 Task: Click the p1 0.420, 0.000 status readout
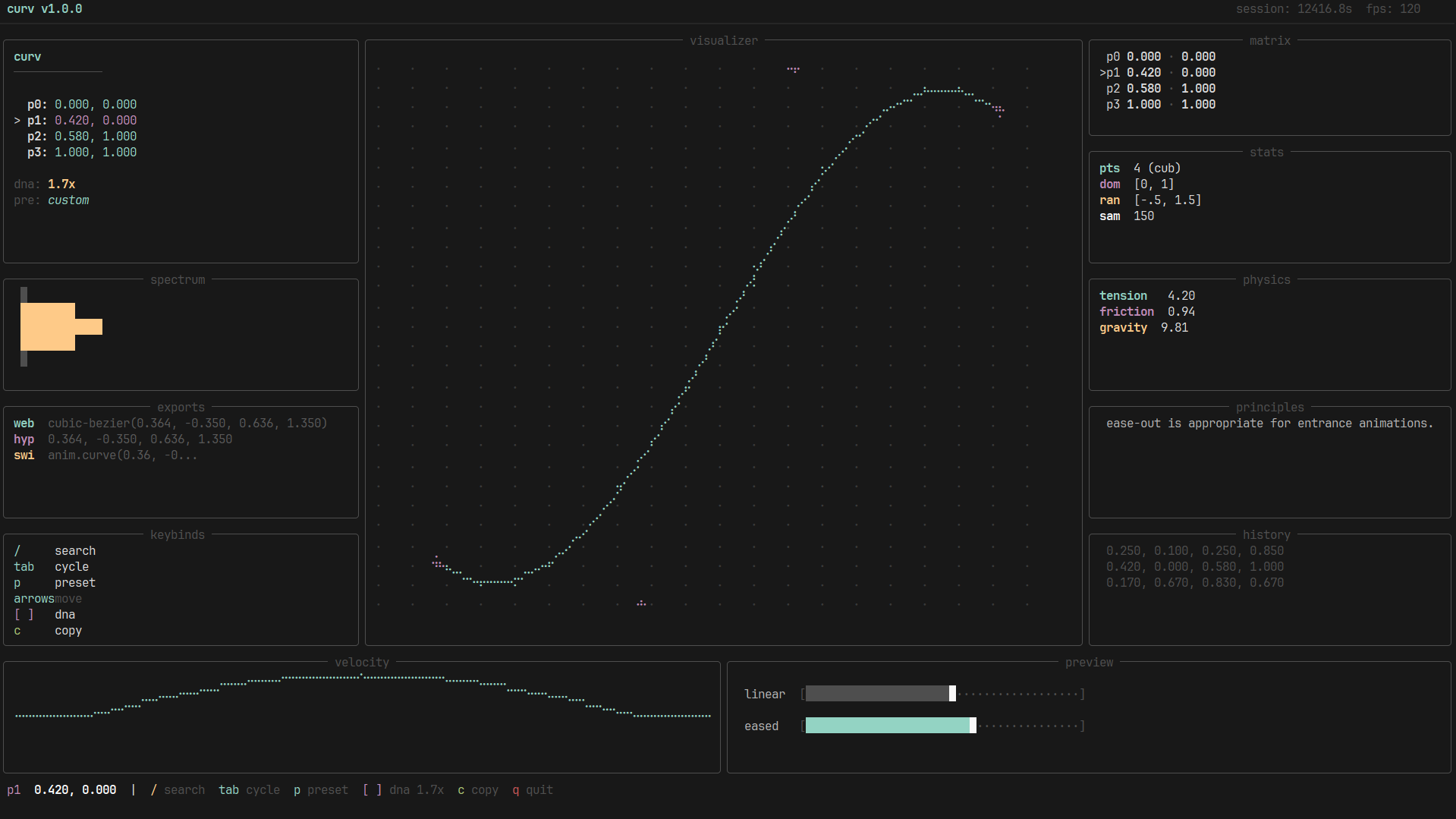click(x=61, y=790)
